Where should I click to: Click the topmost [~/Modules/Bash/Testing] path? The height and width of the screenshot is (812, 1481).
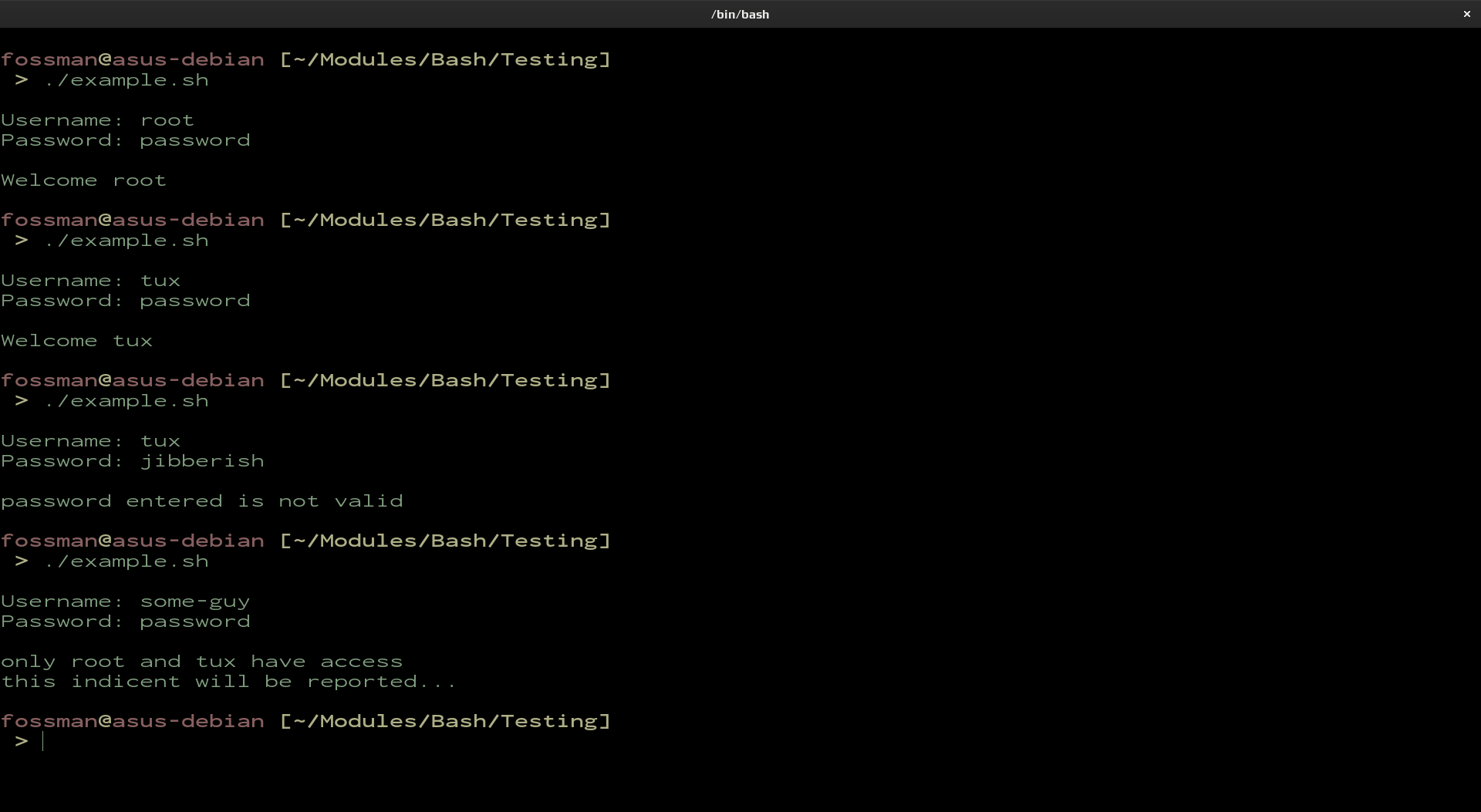(x=445, y=59)
